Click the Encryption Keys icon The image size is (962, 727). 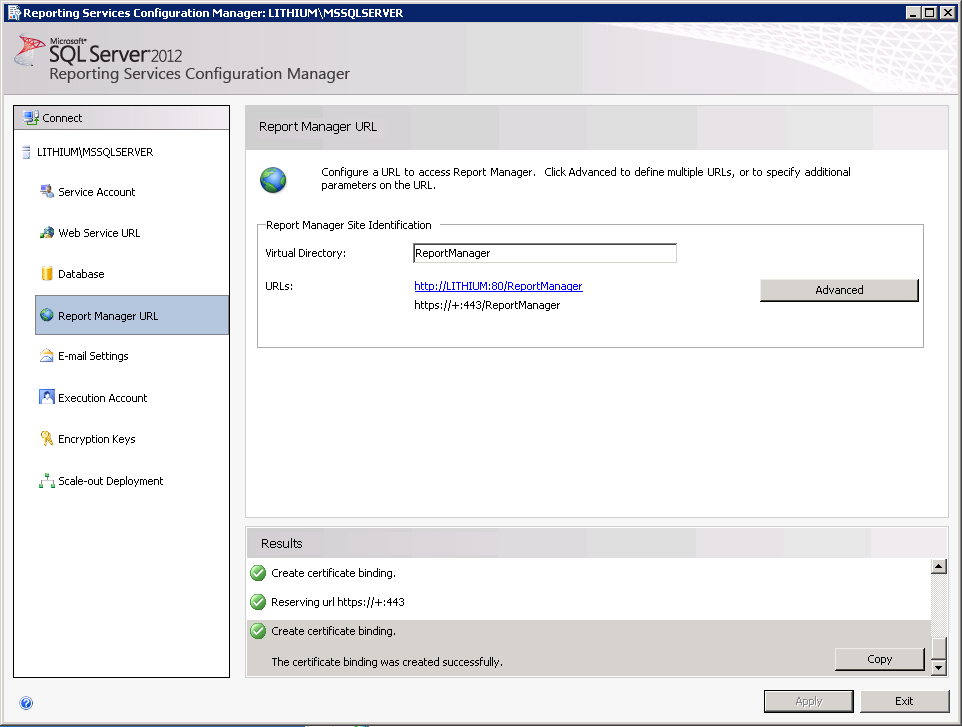[x=46, y=439]
